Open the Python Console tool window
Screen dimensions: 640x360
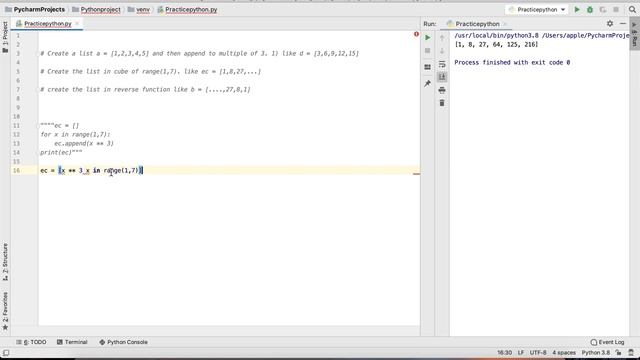[123, 342]
